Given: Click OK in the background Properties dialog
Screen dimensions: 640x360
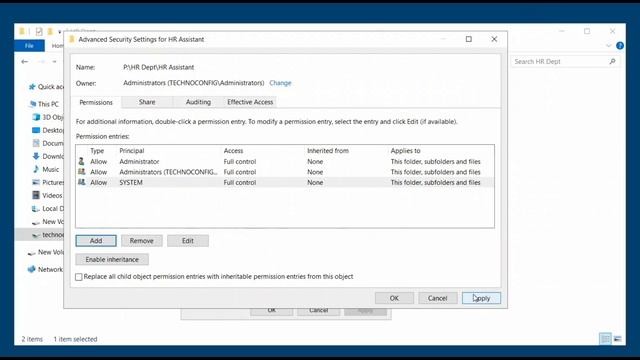Looking at the screenshot, I should coord(271,311).
